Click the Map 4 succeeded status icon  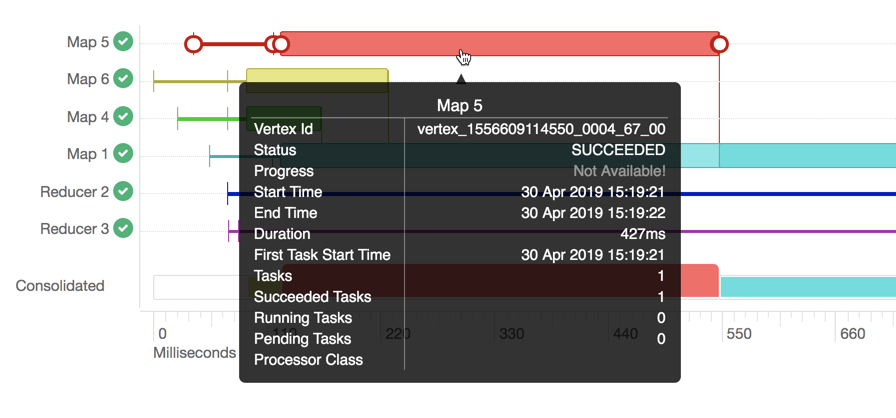tap(123, 117)
